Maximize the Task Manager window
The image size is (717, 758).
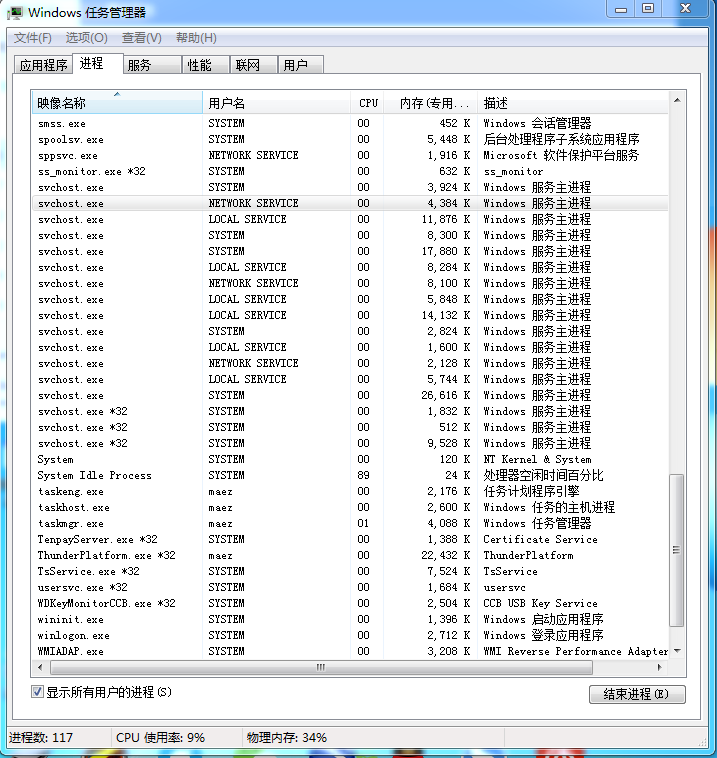pos(648,9)
